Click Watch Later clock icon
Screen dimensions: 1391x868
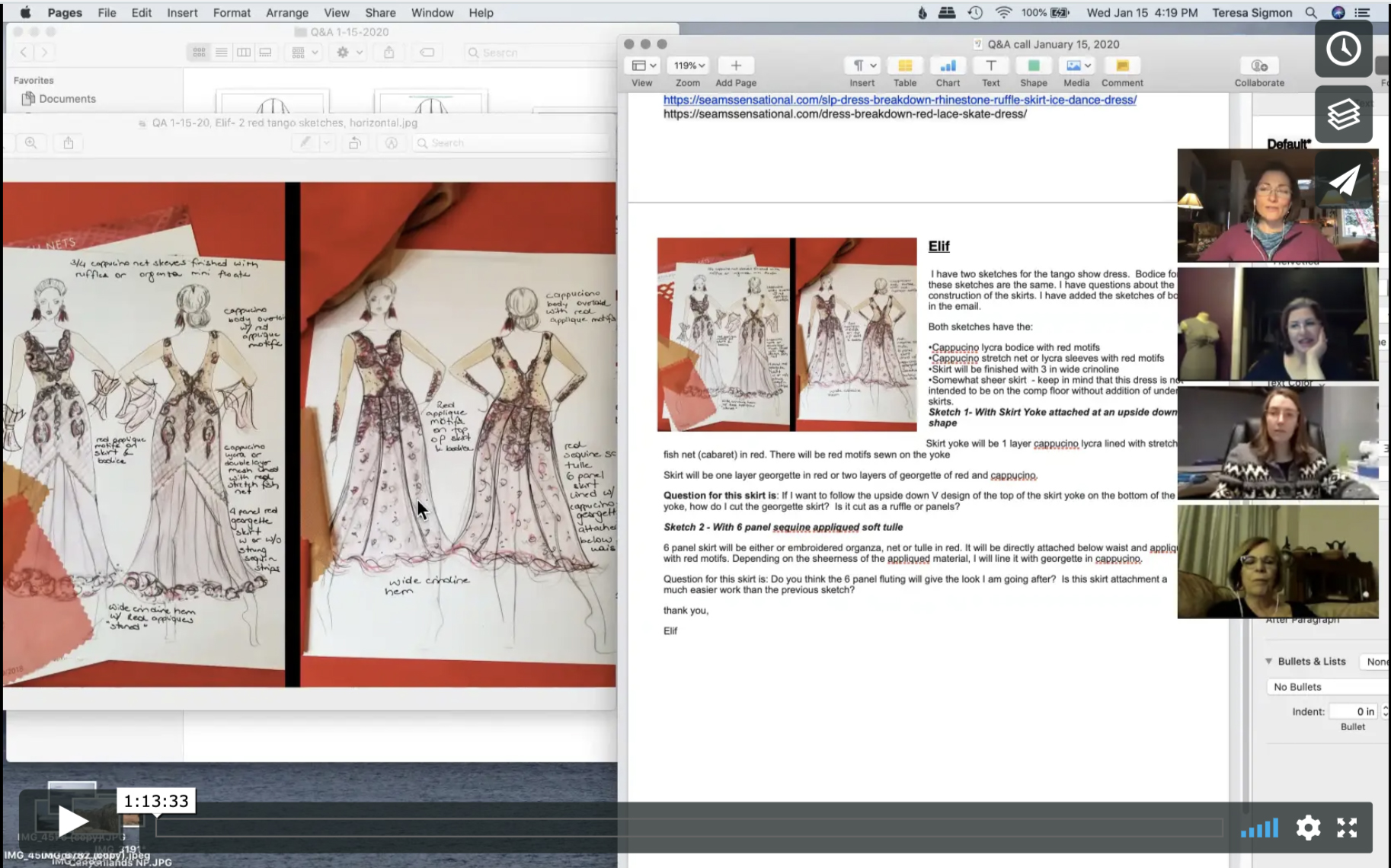coord(1343,49)
